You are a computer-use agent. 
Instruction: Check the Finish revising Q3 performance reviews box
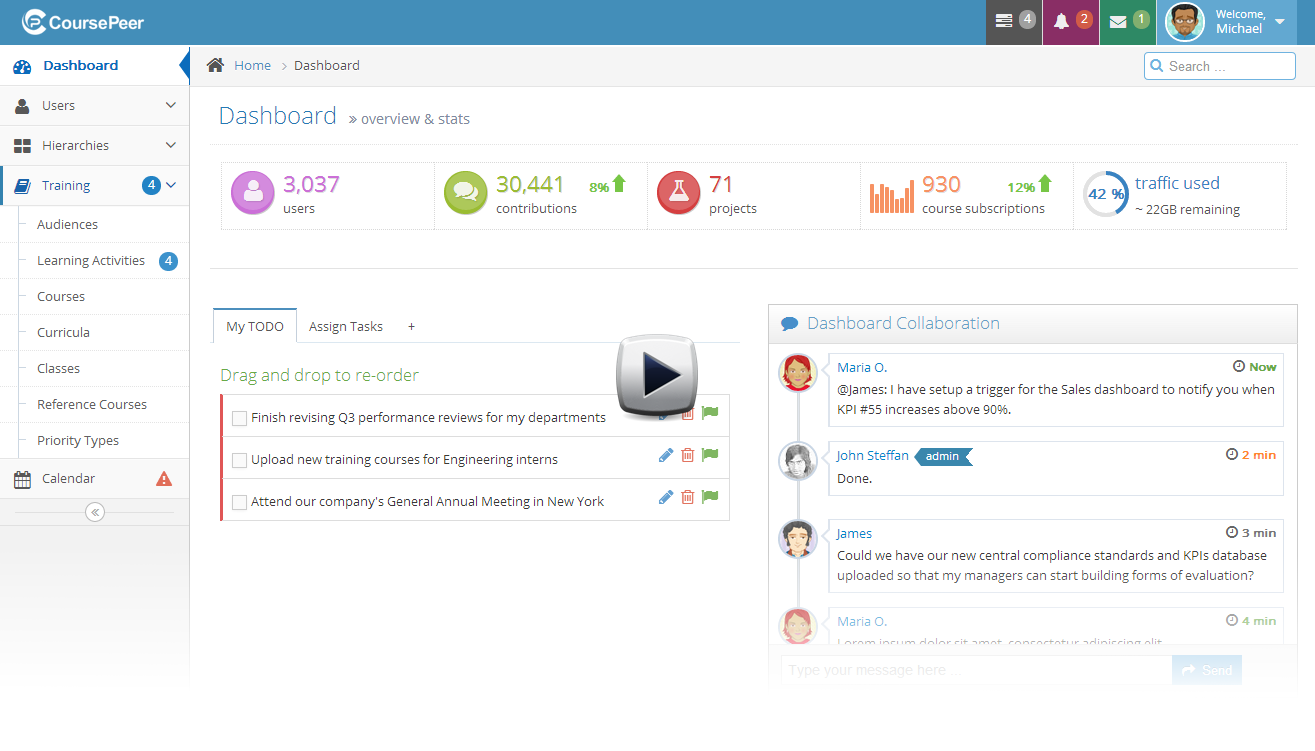pyautogui.click(x=239, y=418)
